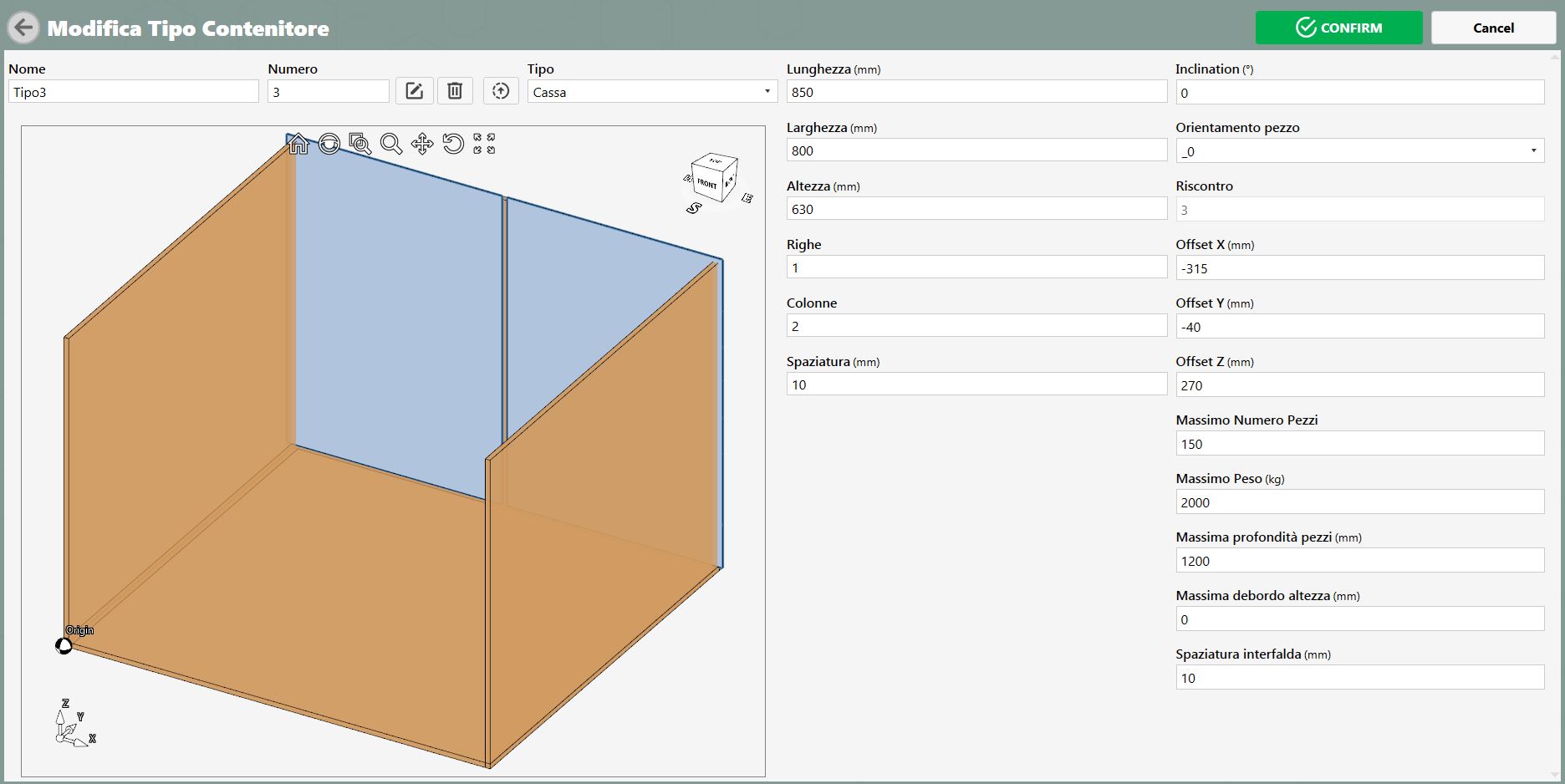
Task: Click the Offset X field with -315
Action: point(1359,268)
